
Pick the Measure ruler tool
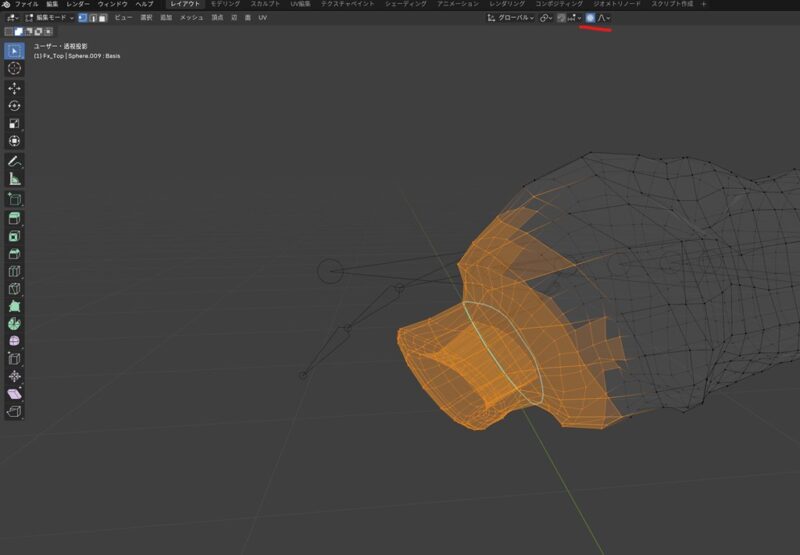click(x=14, y=179)
